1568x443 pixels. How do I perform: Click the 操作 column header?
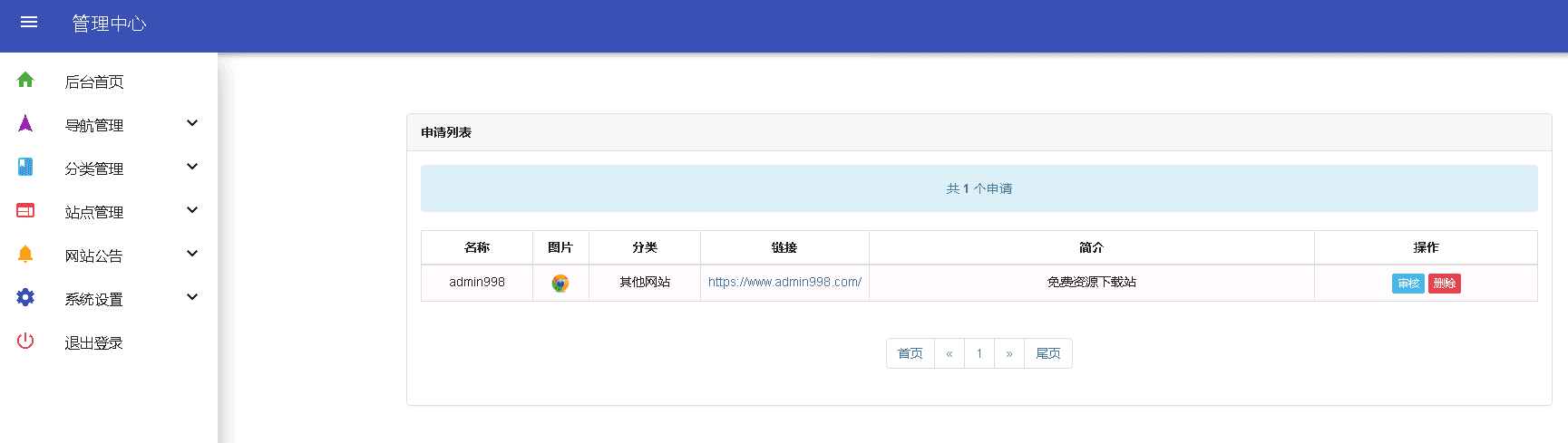click(1426, 247)
